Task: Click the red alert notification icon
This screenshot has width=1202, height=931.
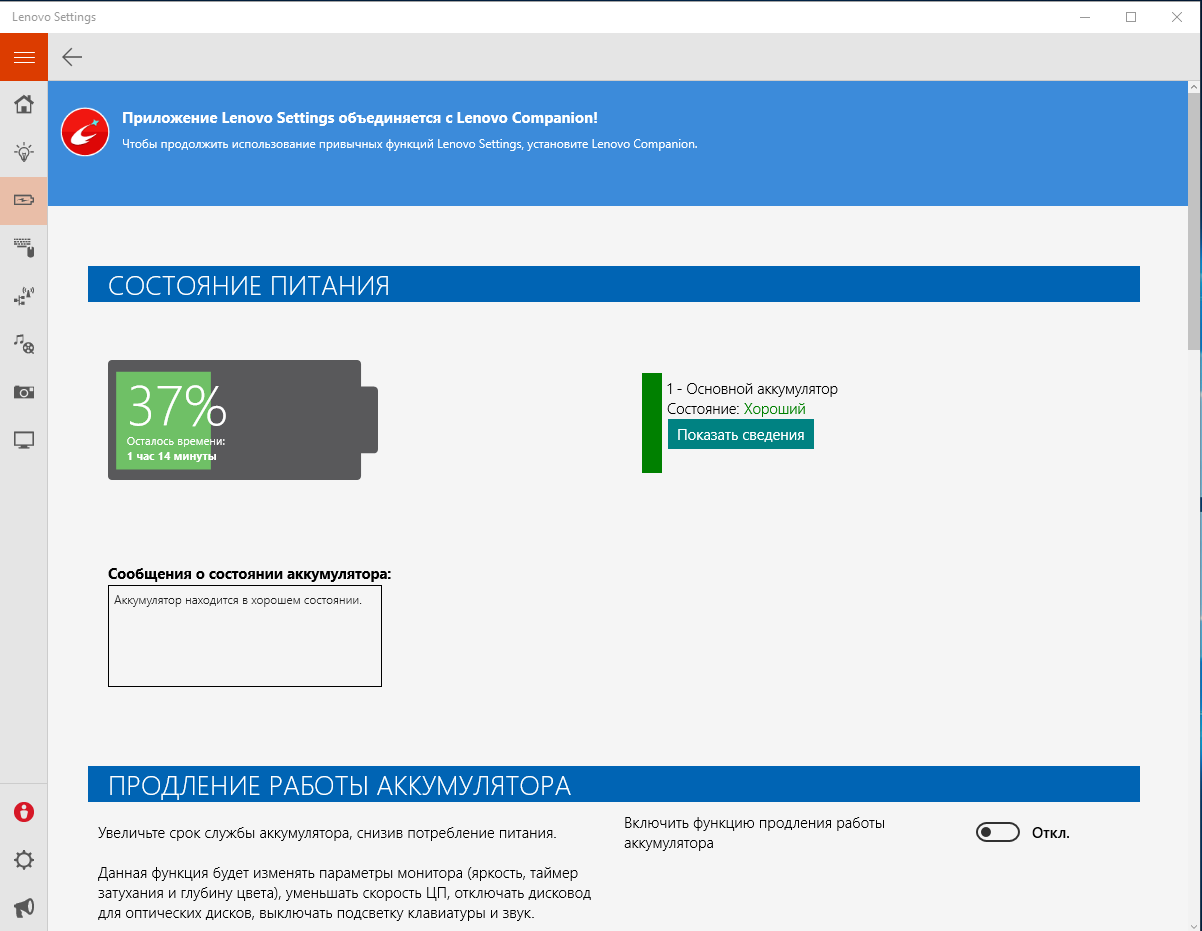Action: tap(24, 812)
